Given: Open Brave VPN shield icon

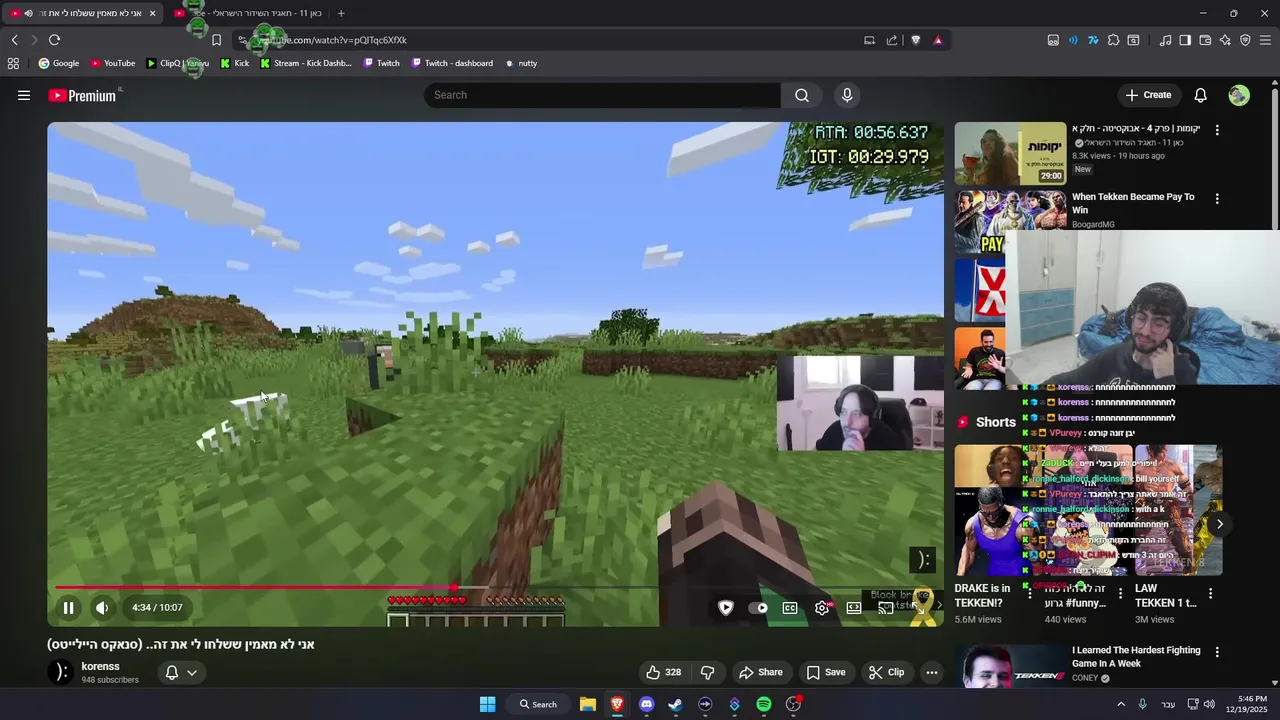Looking at the screenshot, I should pyautogui.click(x=1245, y=40).
